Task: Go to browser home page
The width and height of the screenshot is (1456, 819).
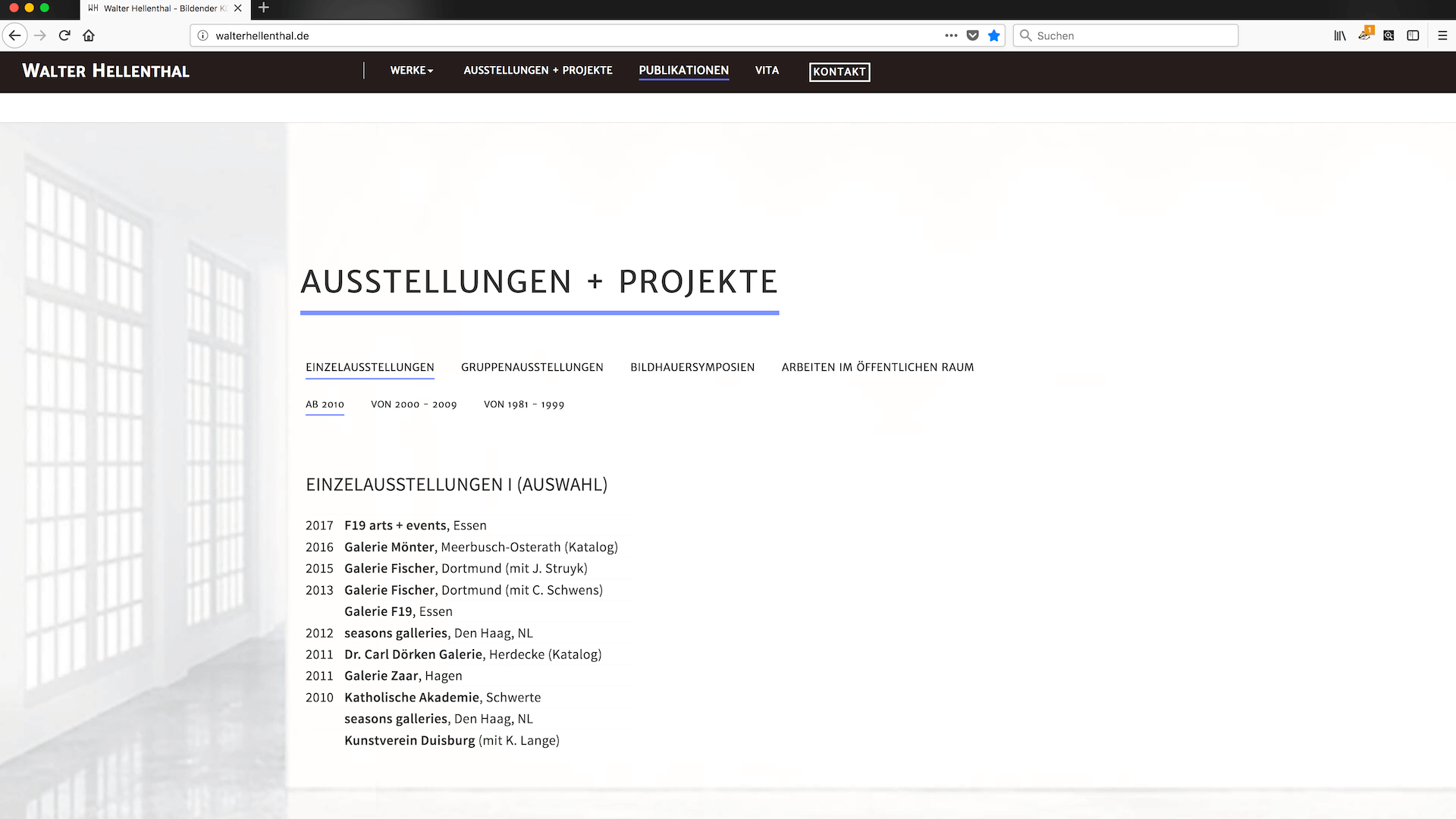Action: click(x=88, y=35)
